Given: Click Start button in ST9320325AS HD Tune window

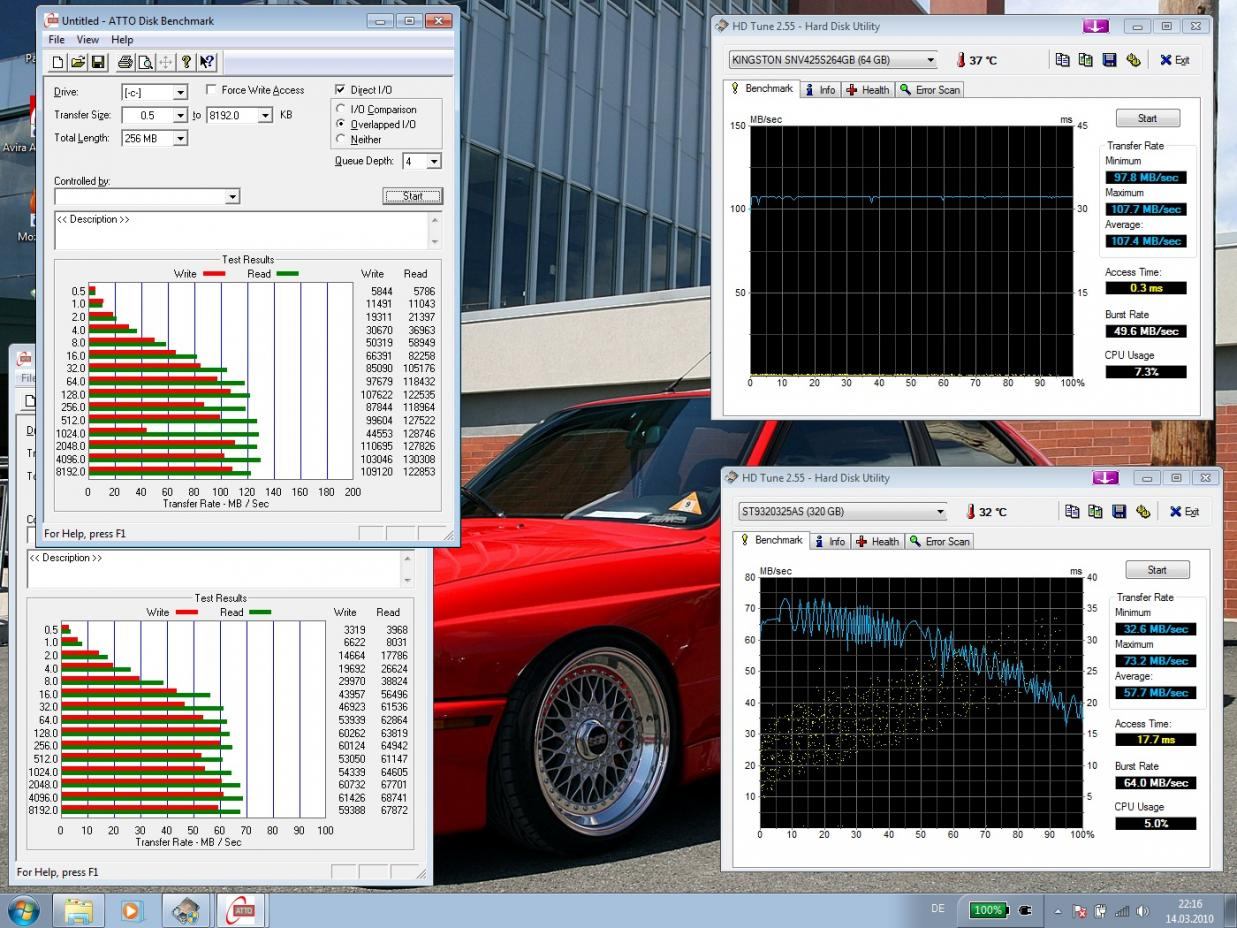Looking at the screenshot, I should [x=1157, y=570].
